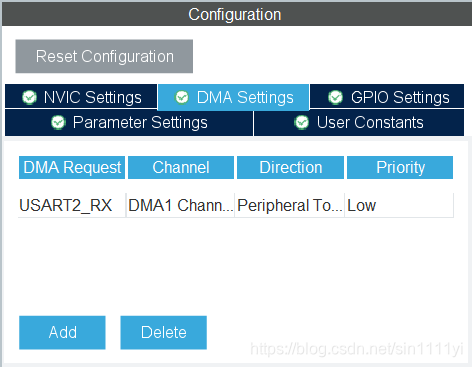The image size is (472, 367).
Task: Click the Priority column header
Action: 400,167
